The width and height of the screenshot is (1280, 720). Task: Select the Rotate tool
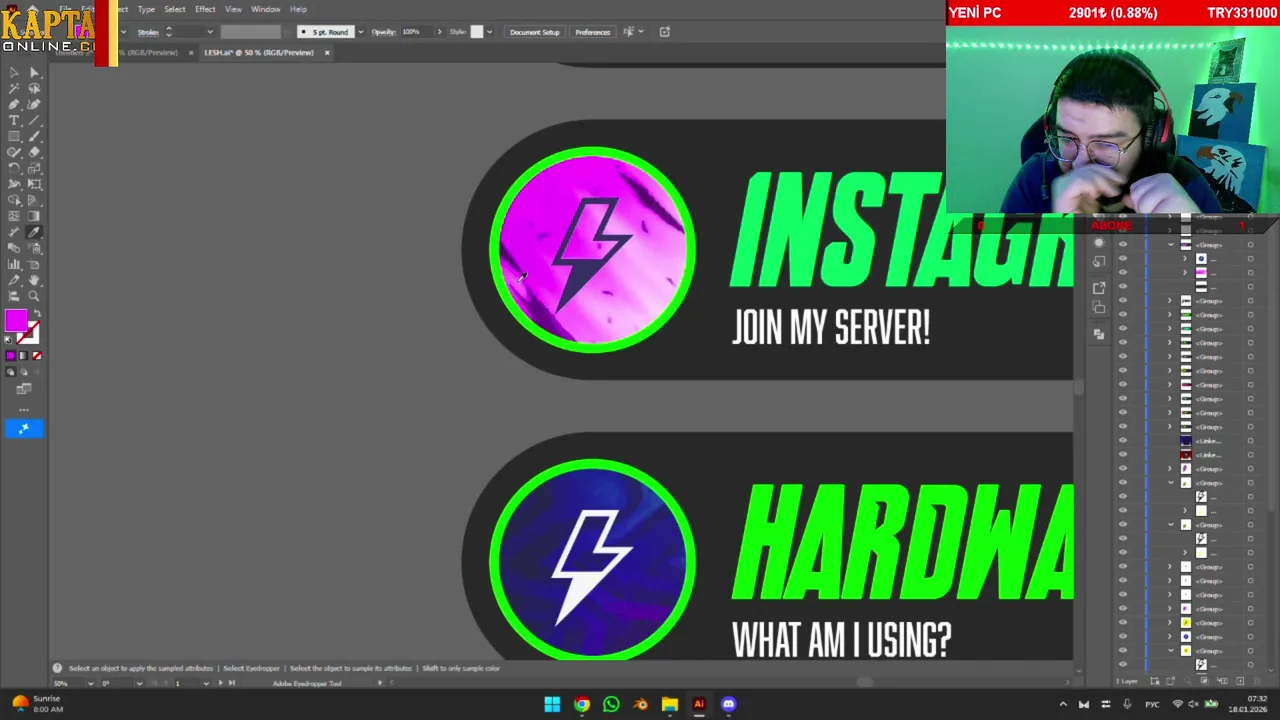coord(14,169)
